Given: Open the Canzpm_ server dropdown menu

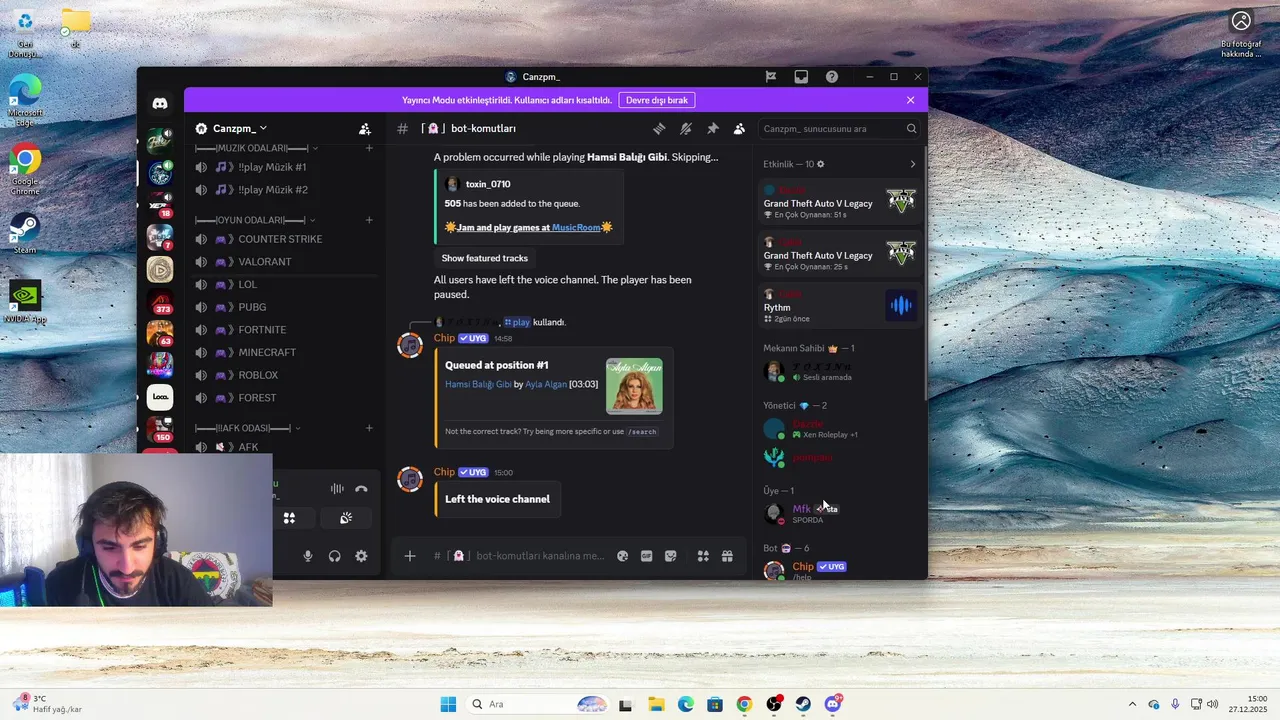Looking at the screenshot, I should [240, 129].
